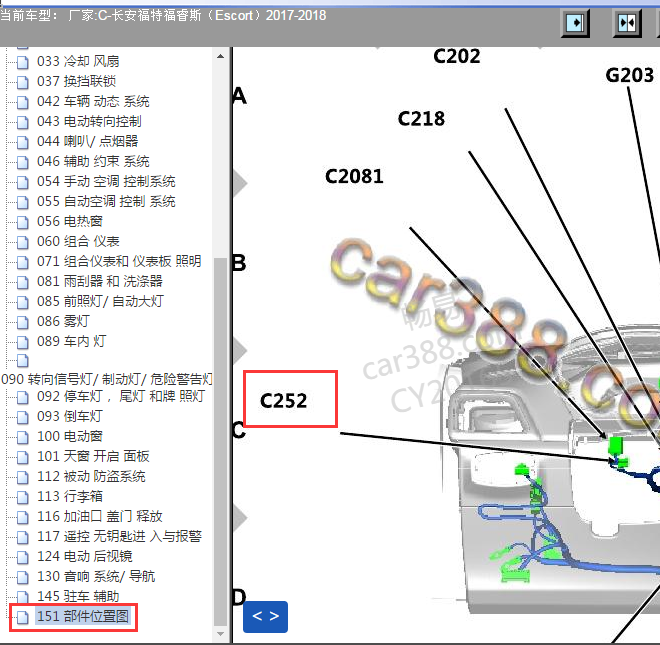Open 117 遥控 无钥匙进 入与报警
Viewport: 660px width, 645px height.
tap(120, 536)
